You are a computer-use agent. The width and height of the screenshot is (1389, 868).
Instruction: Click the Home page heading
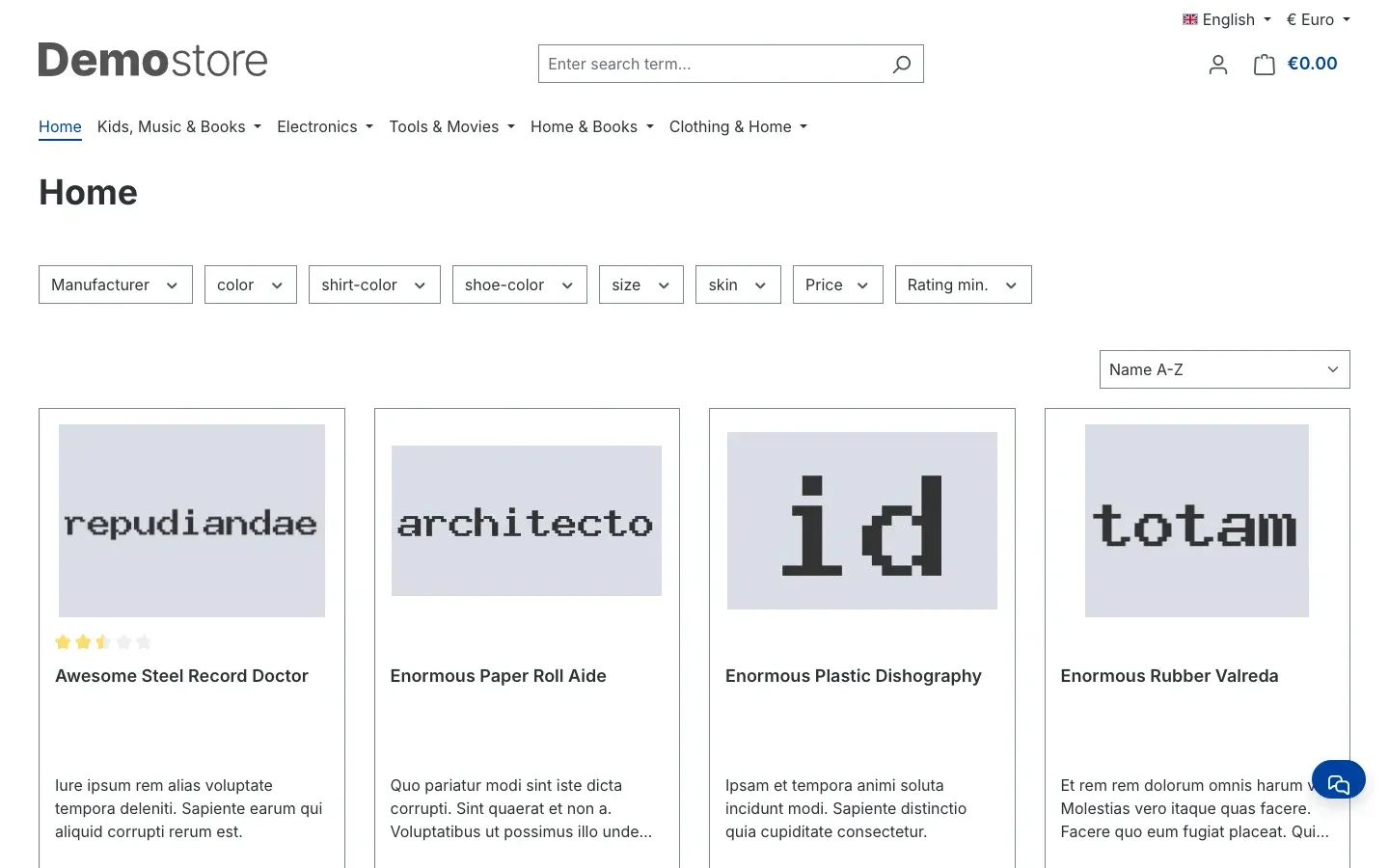pos(88,193)
